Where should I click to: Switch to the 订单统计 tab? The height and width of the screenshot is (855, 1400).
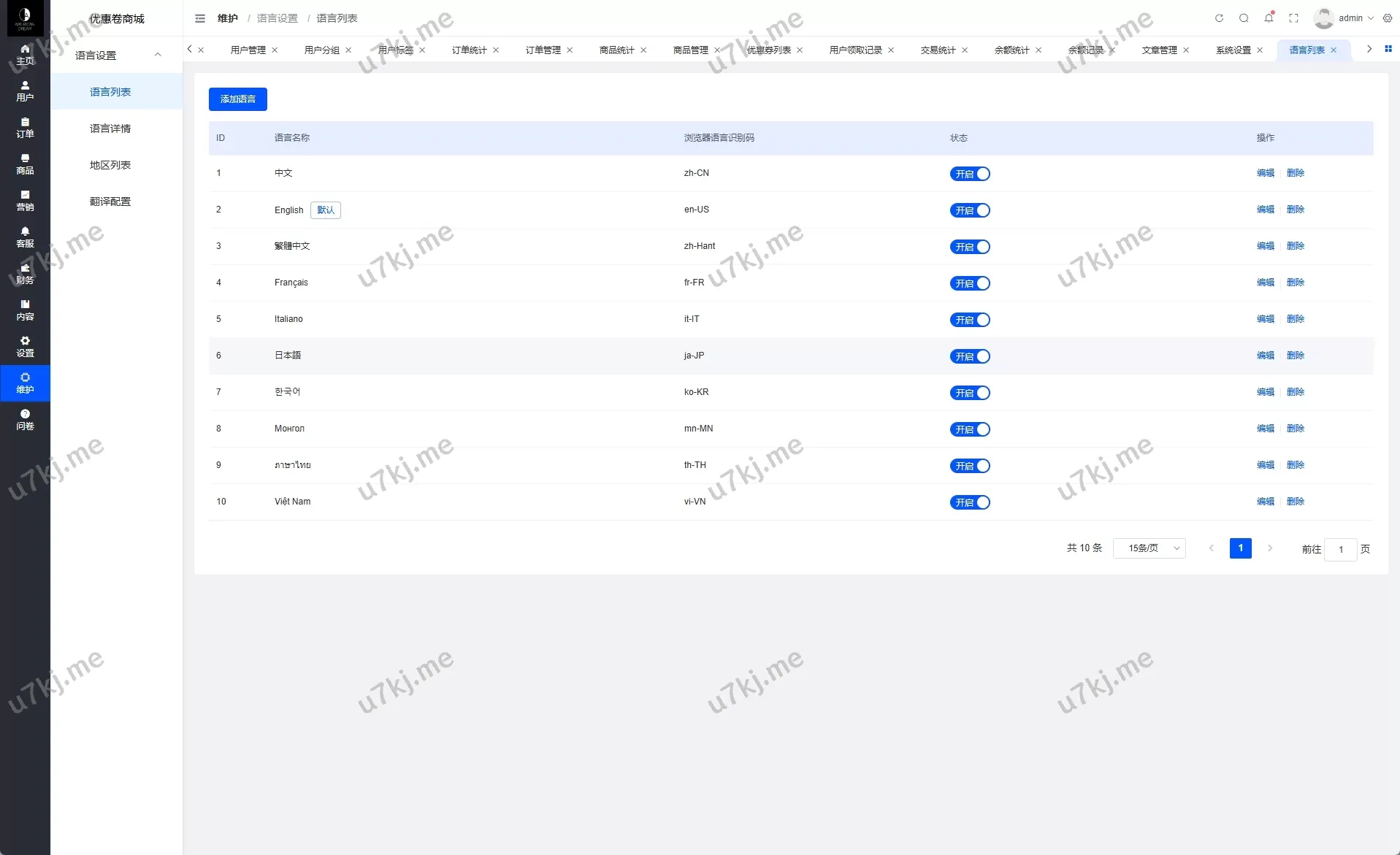(468, 50)
